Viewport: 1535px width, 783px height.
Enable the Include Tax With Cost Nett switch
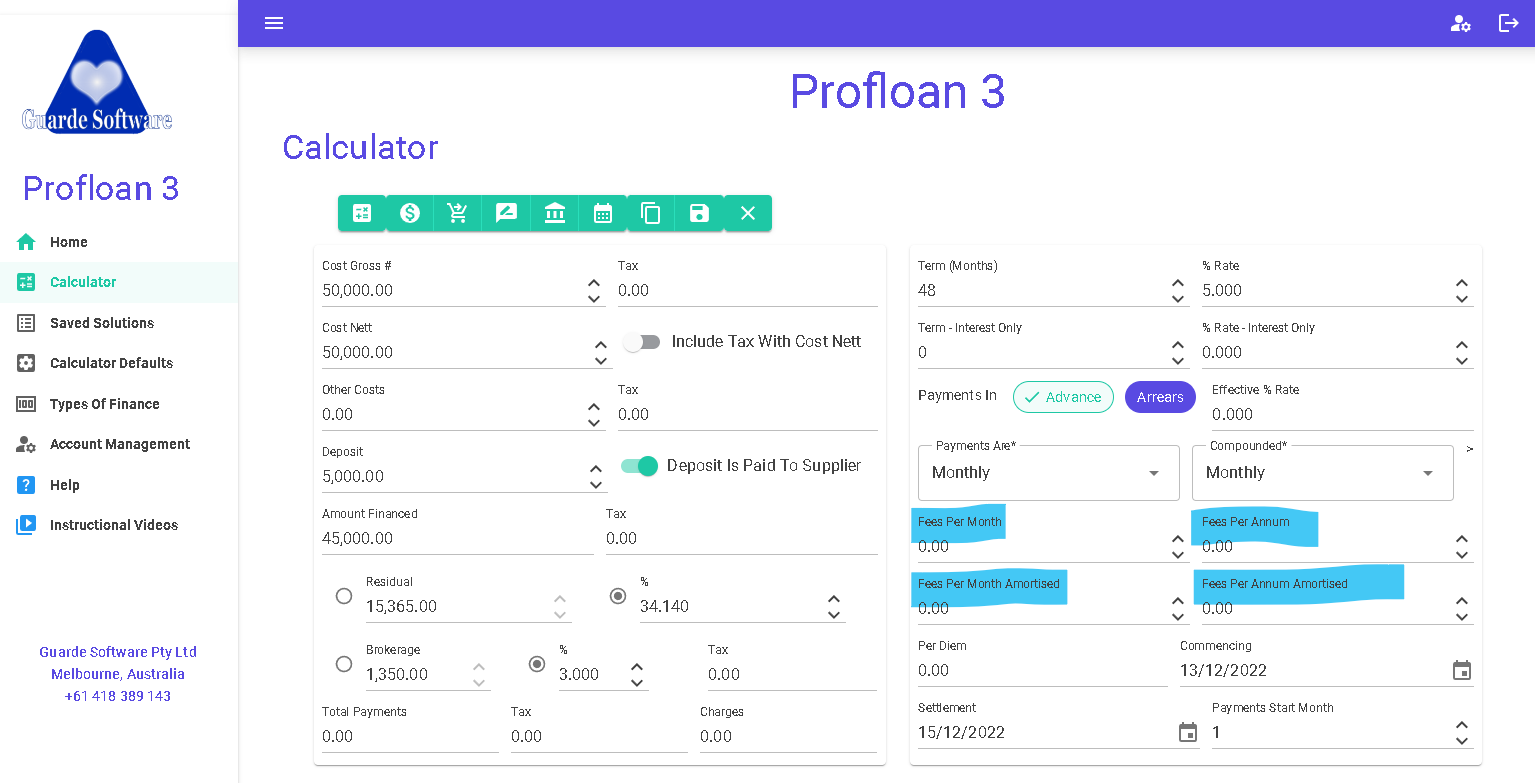coord(641,342)
